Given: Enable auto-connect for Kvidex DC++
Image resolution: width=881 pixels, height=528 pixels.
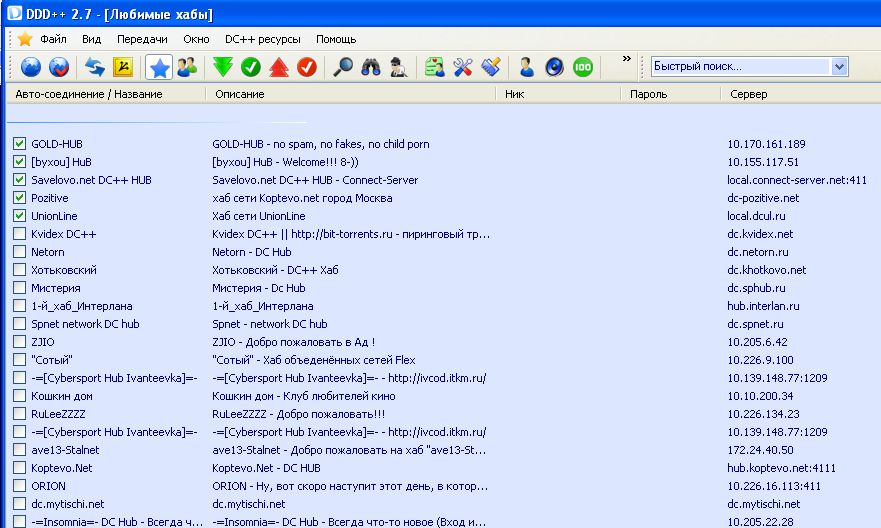Looking at the screenshot, I should [x=19, y=234].
